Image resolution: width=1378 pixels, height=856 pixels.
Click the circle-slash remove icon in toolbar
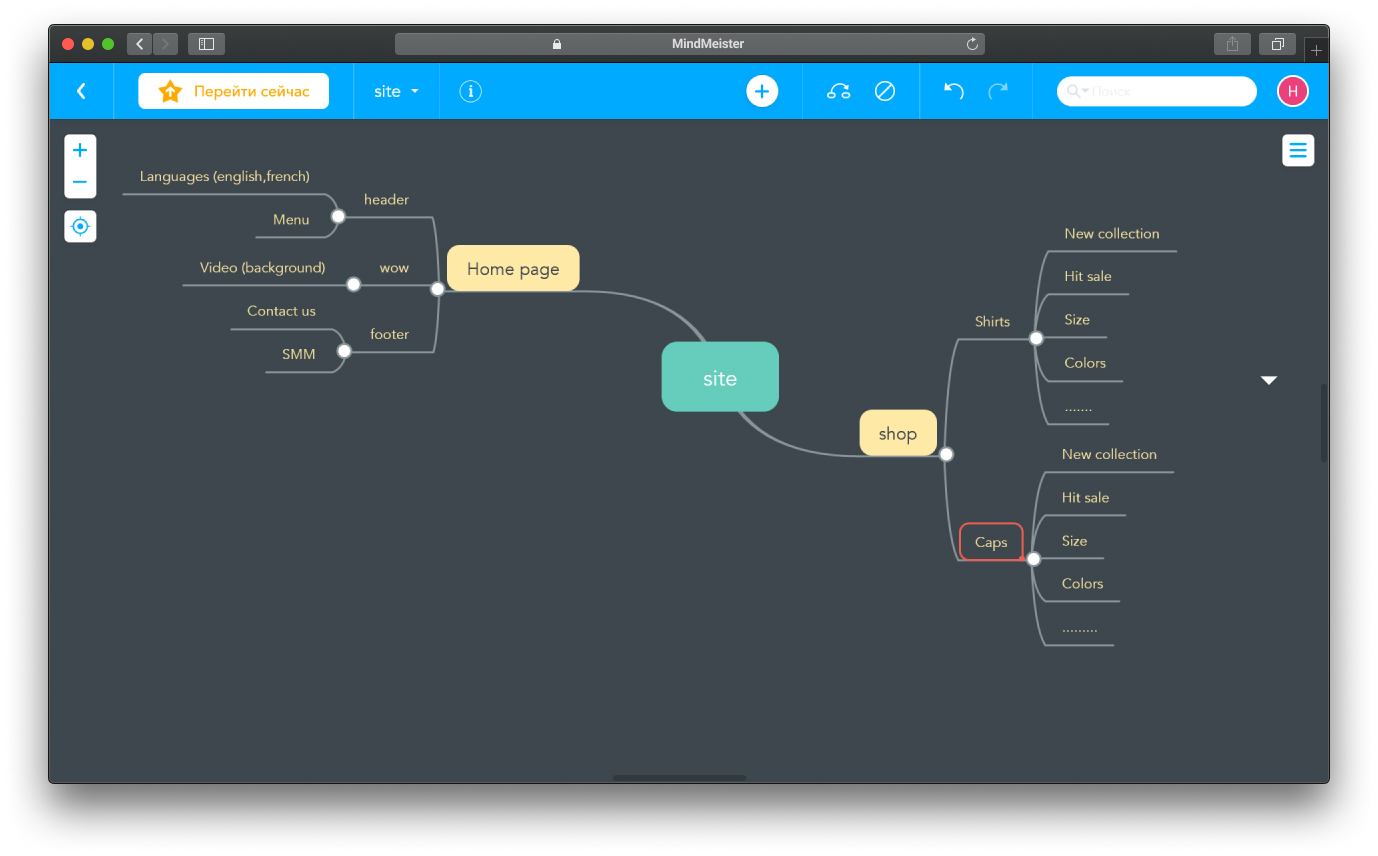(885, 91)
